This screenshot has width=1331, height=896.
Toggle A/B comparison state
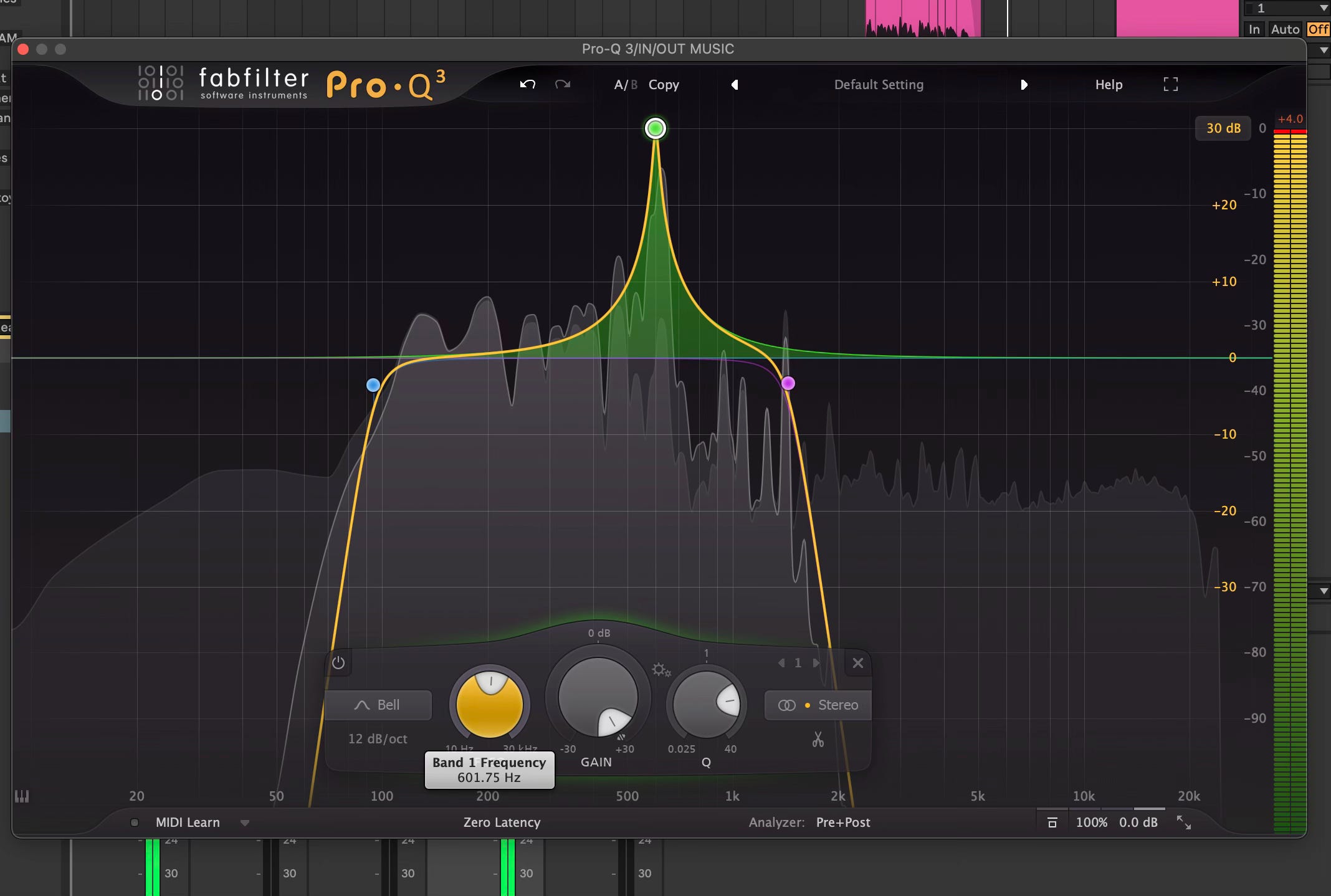626,85
